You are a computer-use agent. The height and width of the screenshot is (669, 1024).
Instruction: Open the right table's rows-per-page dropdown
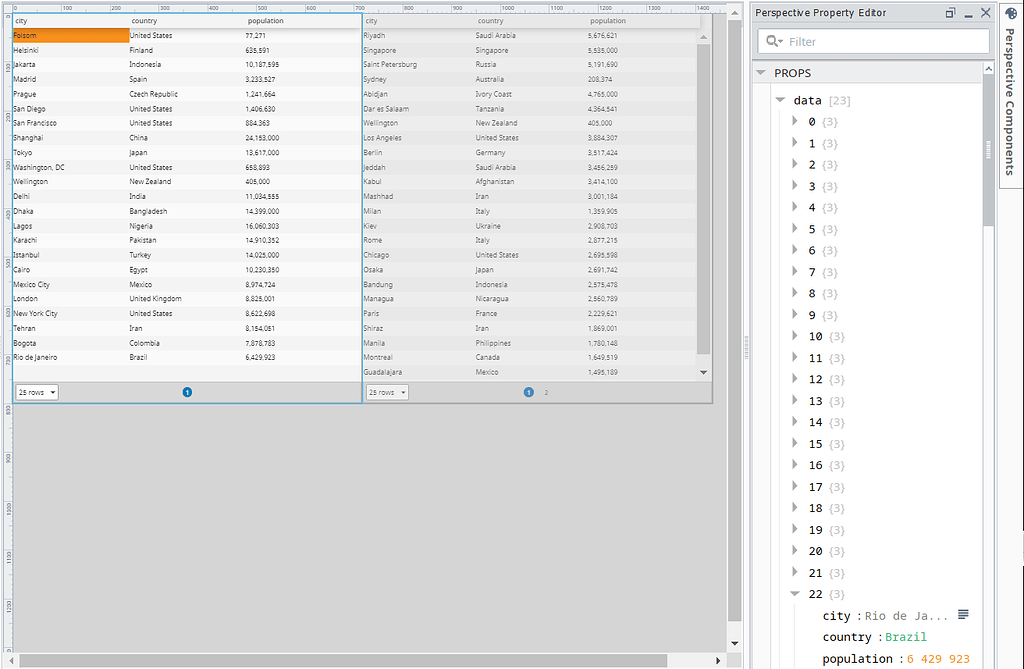(386, 392)
